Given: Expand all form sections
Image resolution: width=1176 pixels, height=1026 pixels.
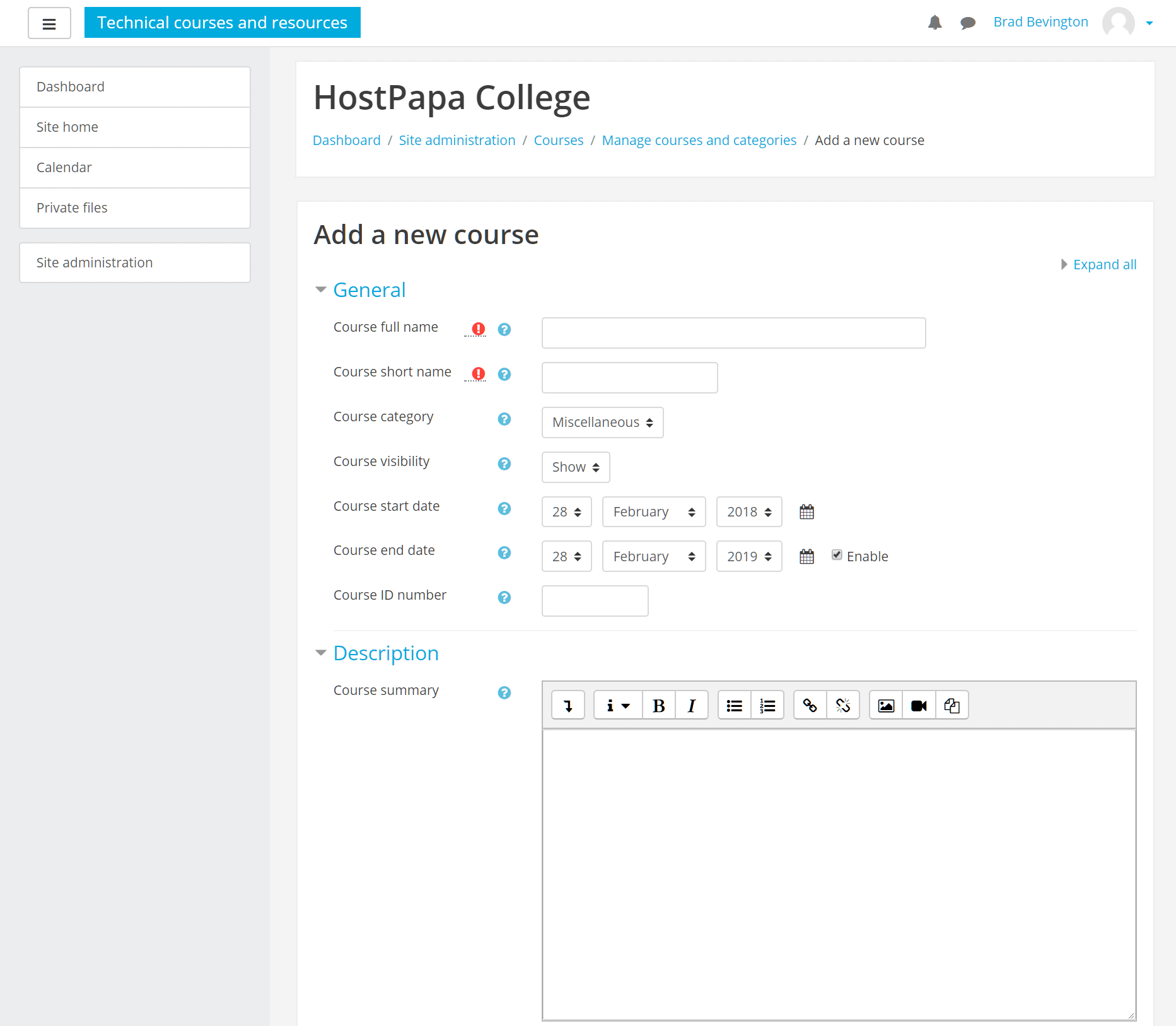Looking at the screenshot, I should pos(1104,265).
